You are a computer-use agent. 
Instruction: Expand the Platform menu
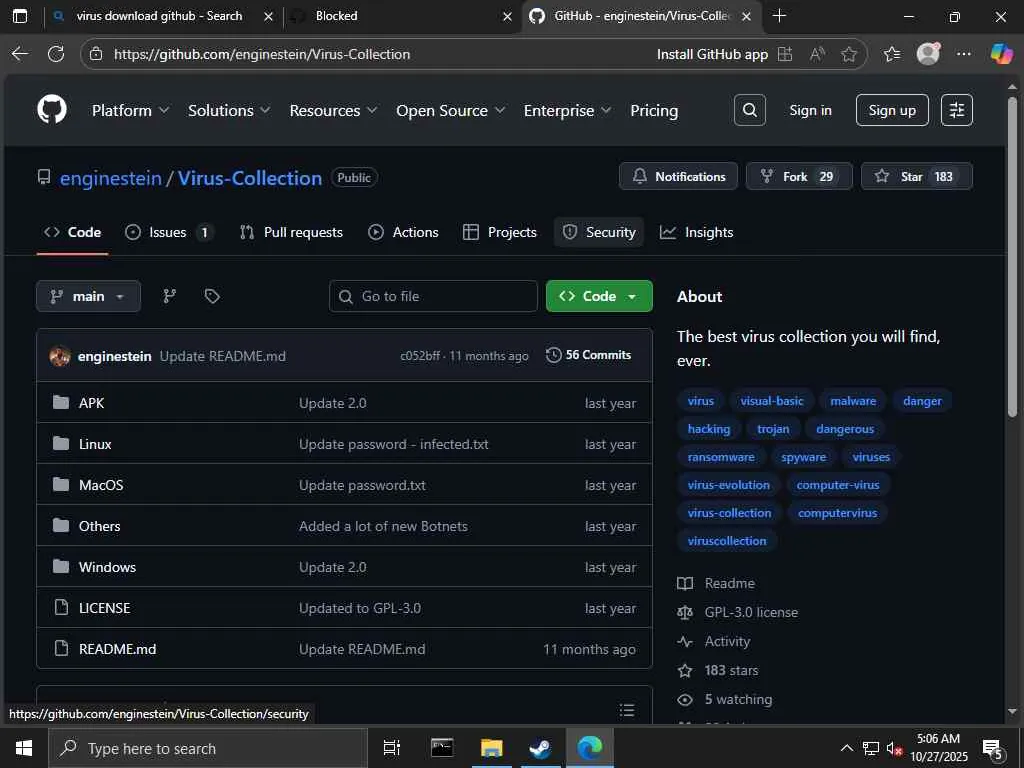[130, 110]
